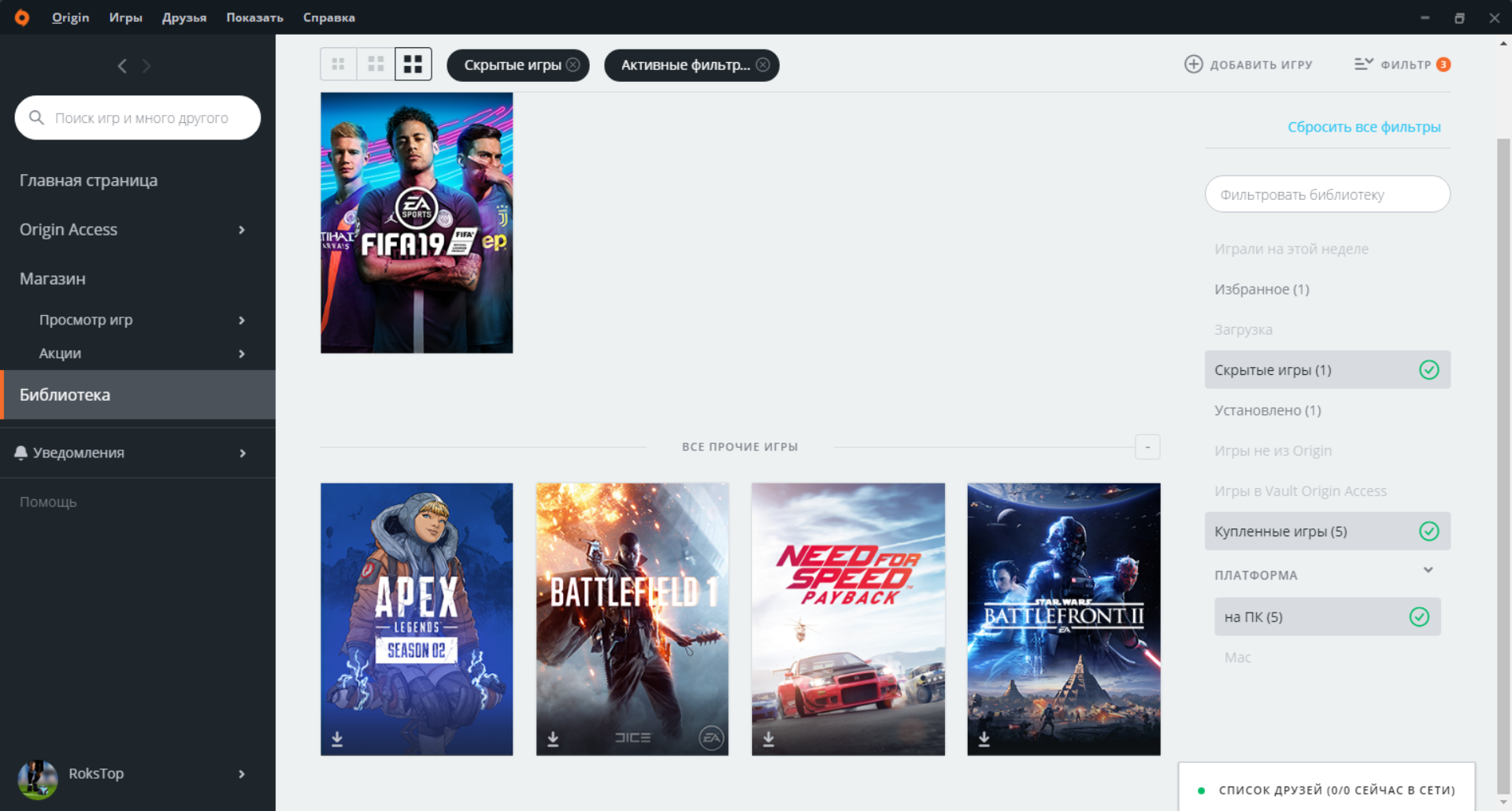Select 'Библиотека' in sidebar

coord(138,394)
